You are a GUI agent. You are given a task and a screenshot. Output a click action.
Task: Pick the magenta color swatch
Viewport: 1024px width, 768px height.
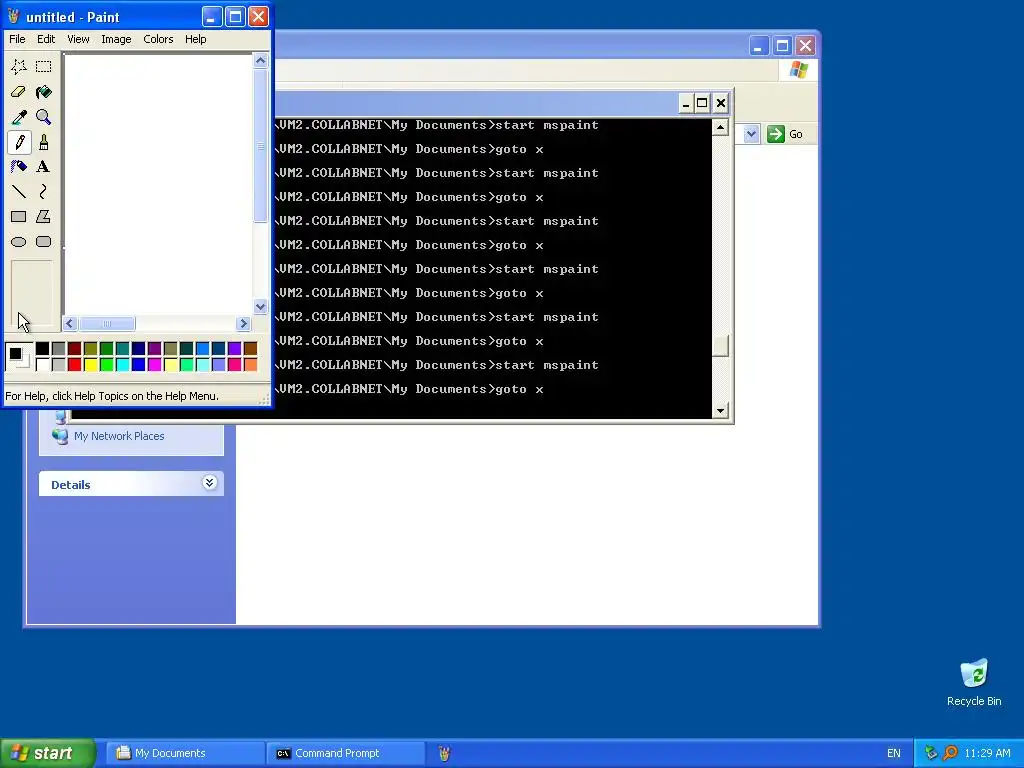coord(154,364)
